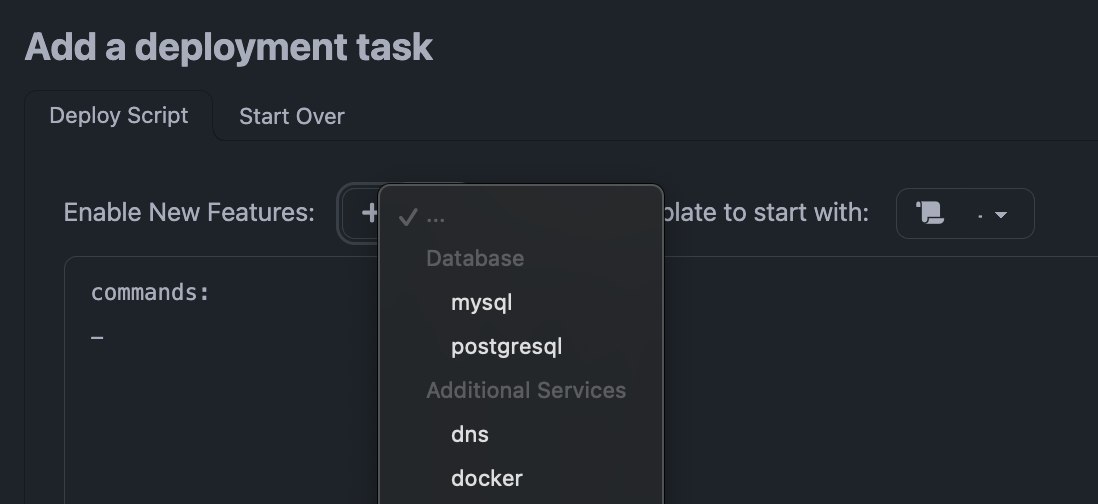Click the small dot inside template selector
This screenshot has width=1098, height=504.
[x=978, y=216]
